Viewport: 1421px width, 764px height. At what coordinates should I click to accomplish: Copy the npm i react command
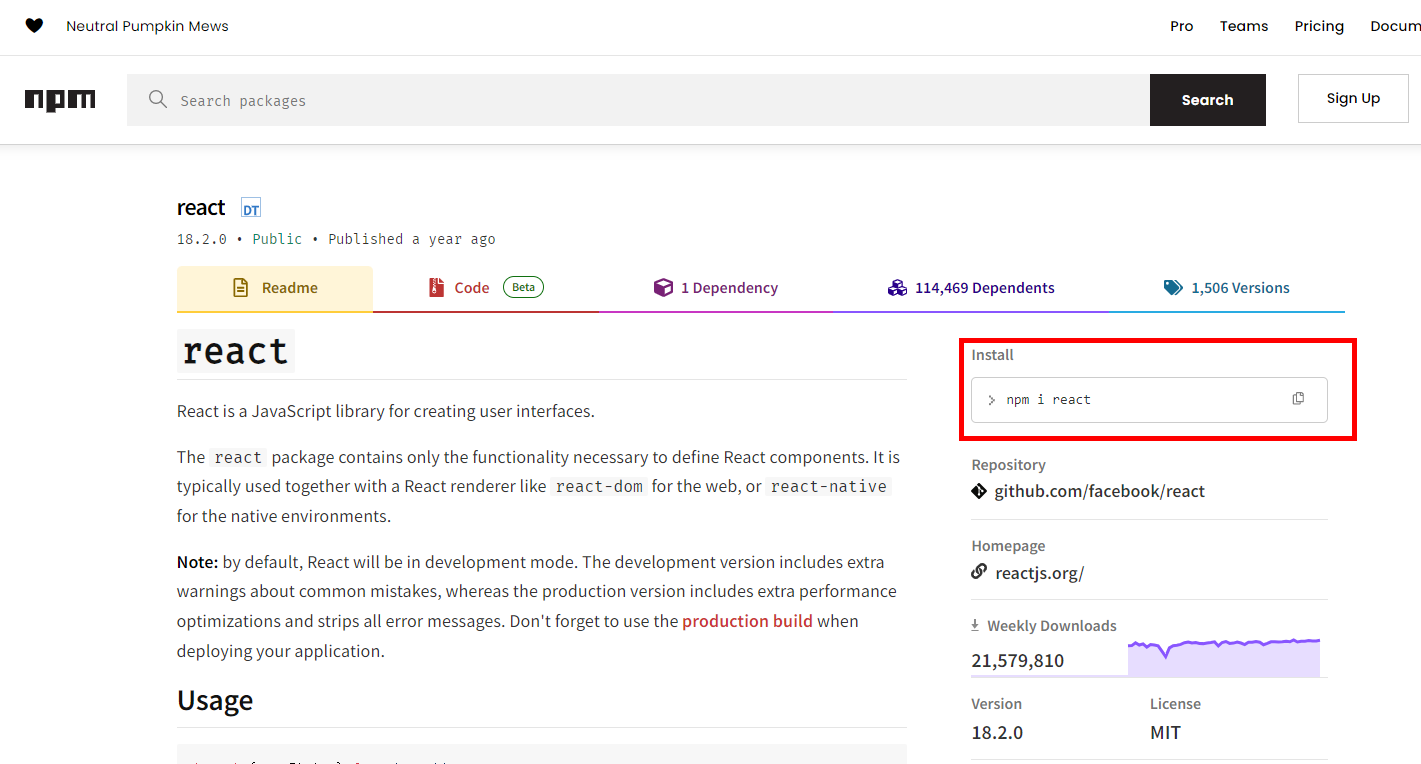[x=1298, y=398]
